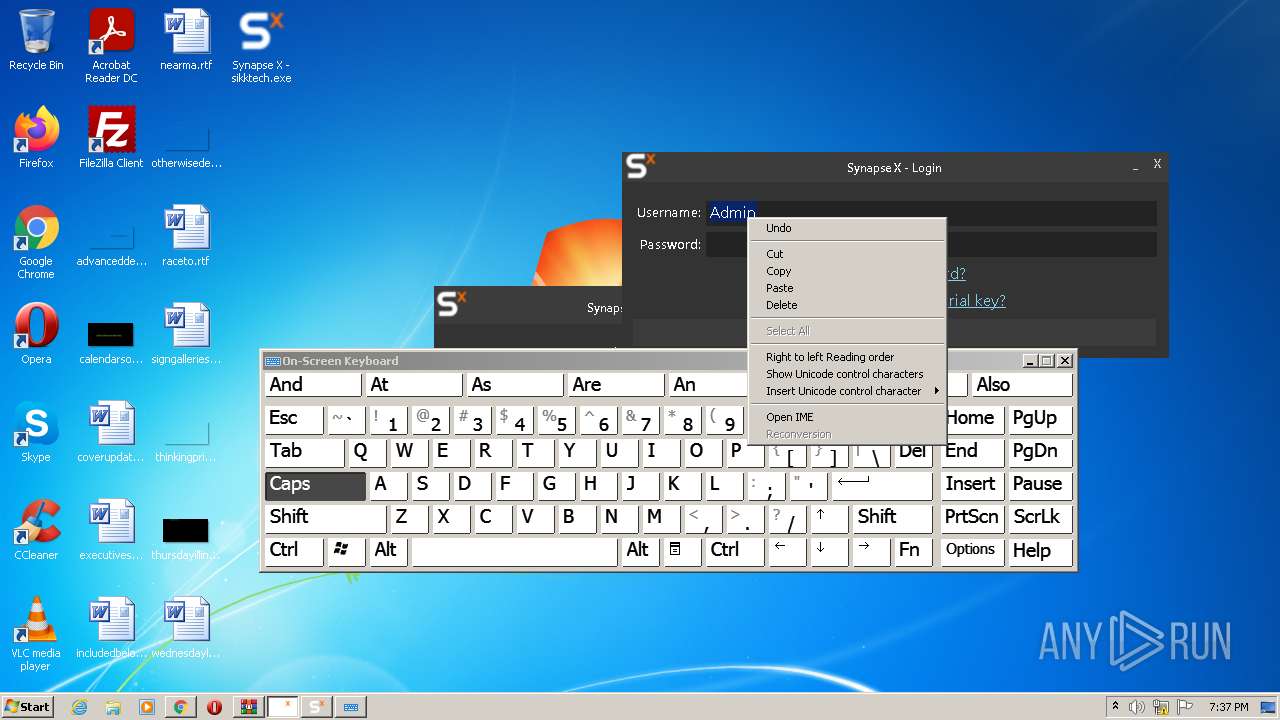Screen dimensions: 1280x720
Task: Choose Cut in the context menu
Action: tap(847, 254)
